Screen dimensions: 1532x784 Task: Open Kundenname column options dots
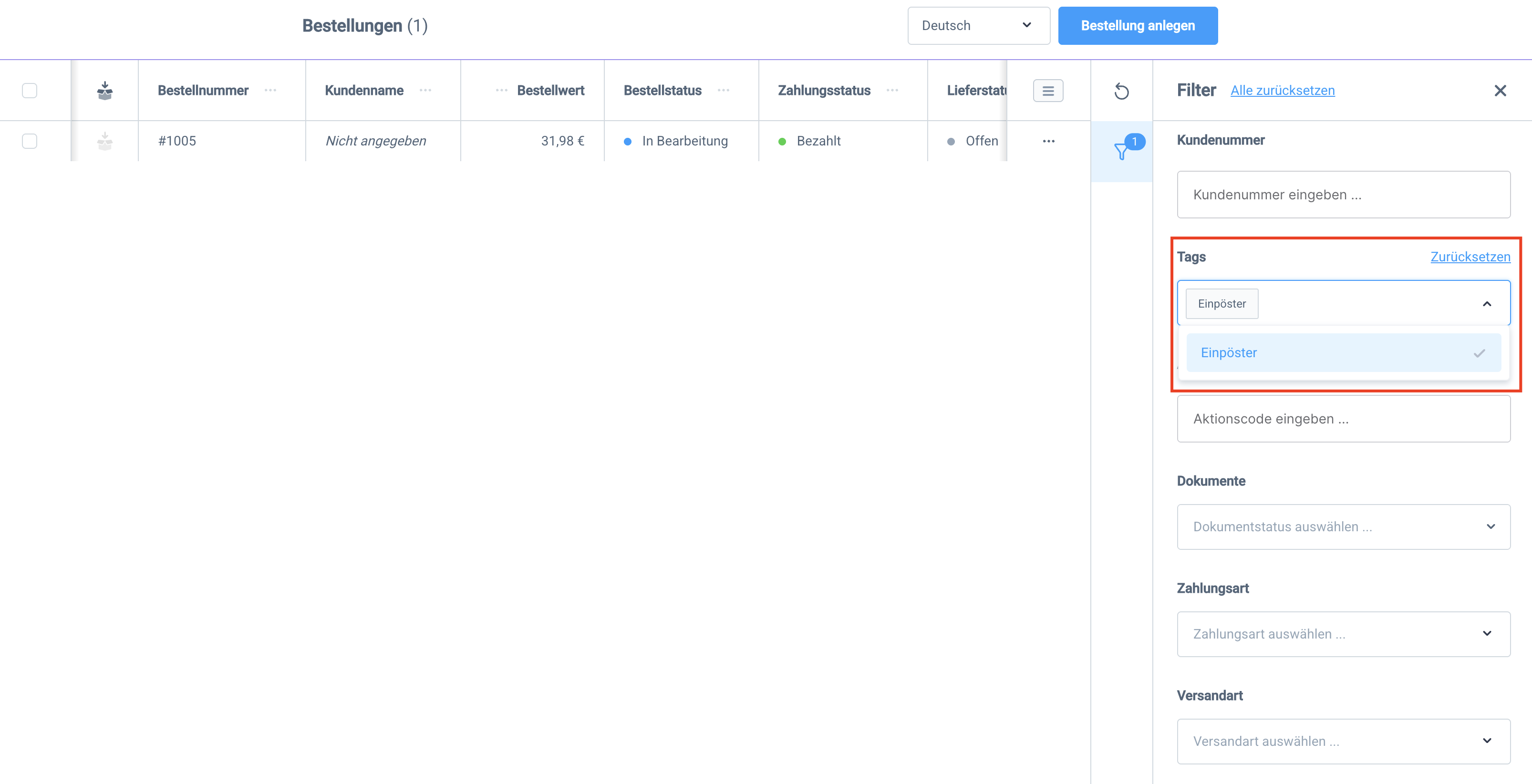point(425,91)
